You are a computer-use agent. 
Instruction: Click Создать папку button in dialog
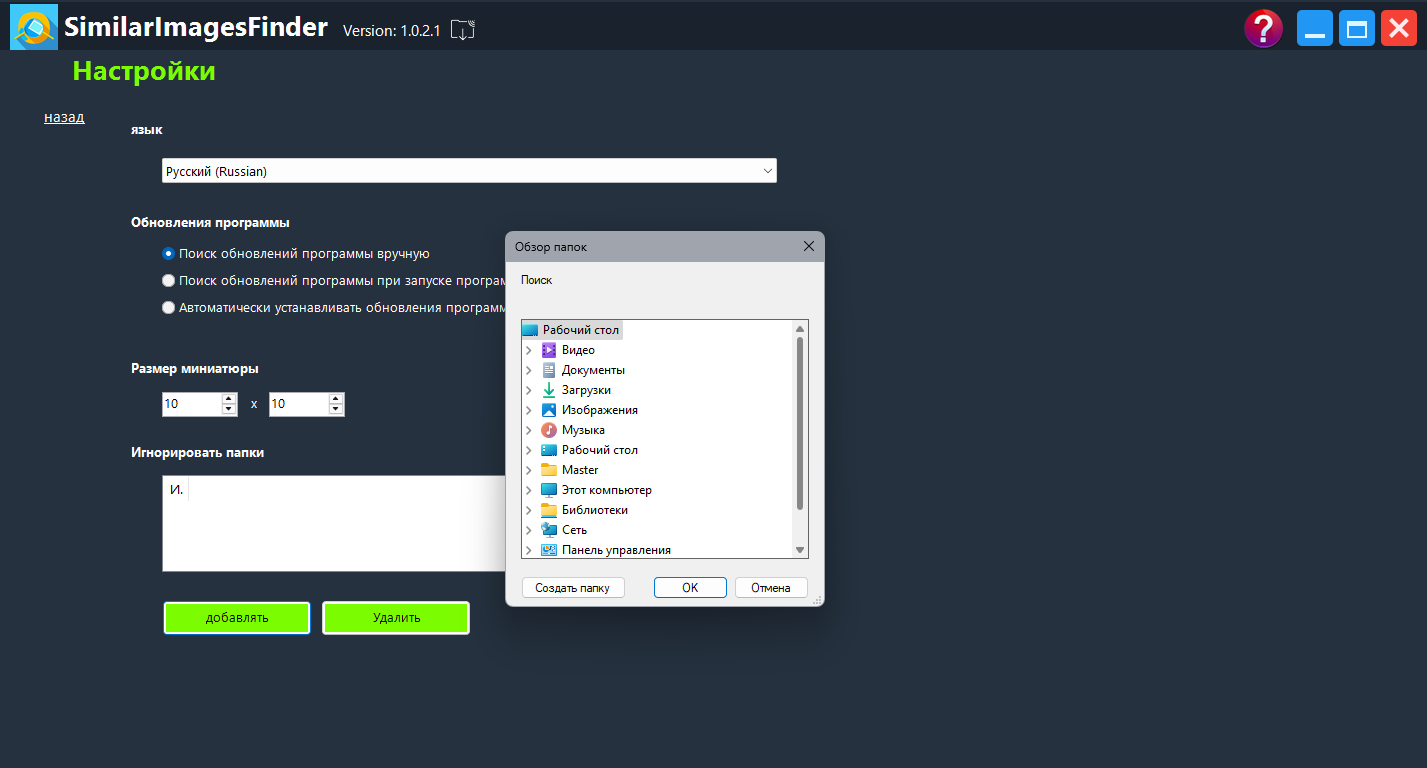[573, 588]
